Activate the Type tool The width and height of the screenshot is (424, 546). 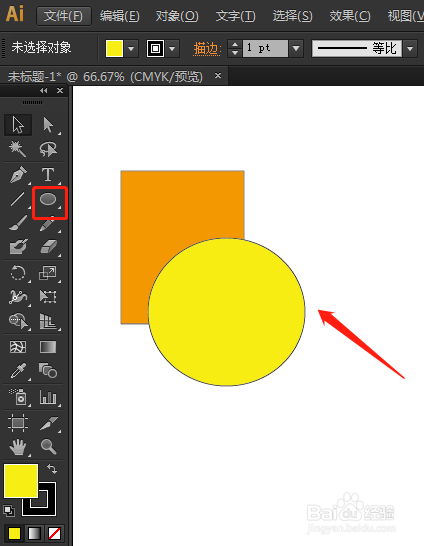pos(48,174)
